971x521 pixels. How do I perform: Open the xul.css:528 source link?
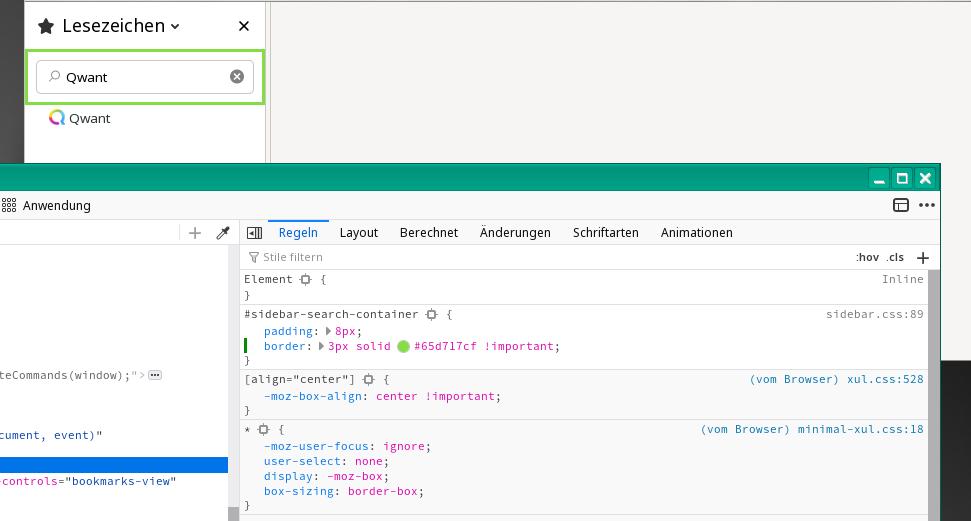coord(885,380)
